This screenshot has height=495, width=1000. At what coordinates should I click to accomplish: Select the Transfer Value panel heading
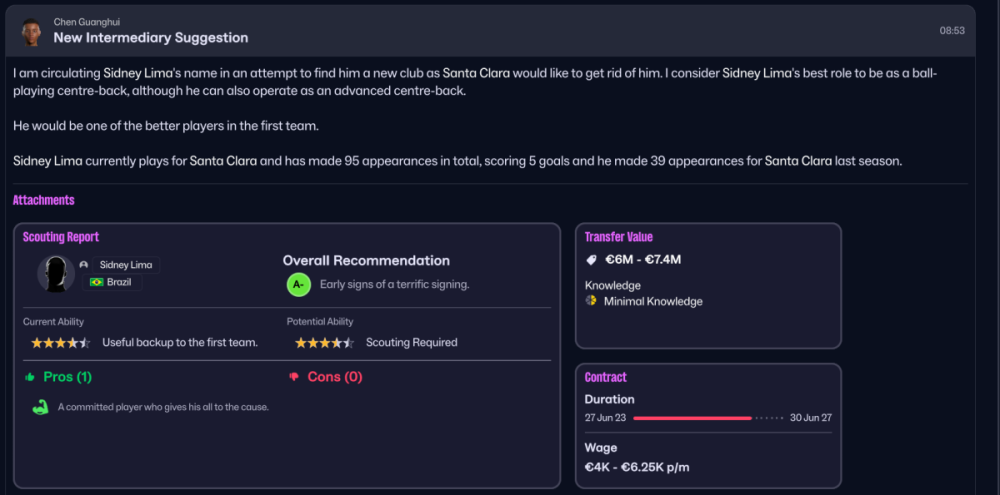[618, 237]
